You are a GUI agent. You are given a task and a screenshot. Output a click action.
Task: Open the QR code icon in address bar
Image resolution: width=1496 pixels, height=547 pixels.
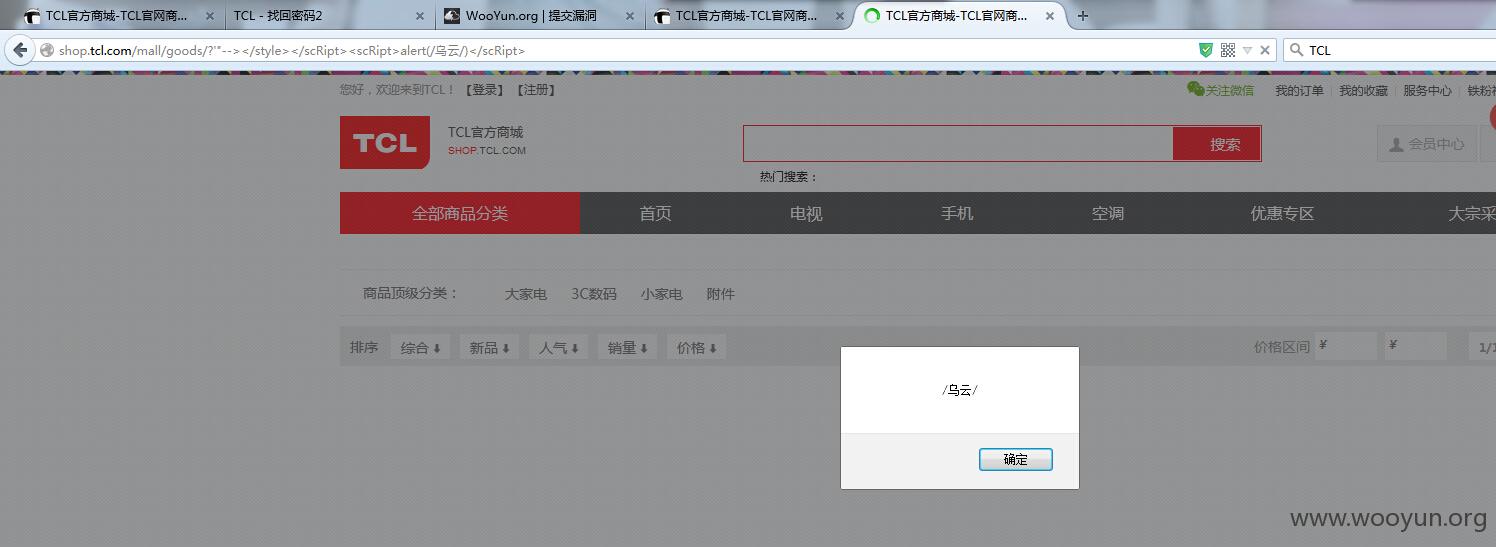click(x=1228, y=50)
